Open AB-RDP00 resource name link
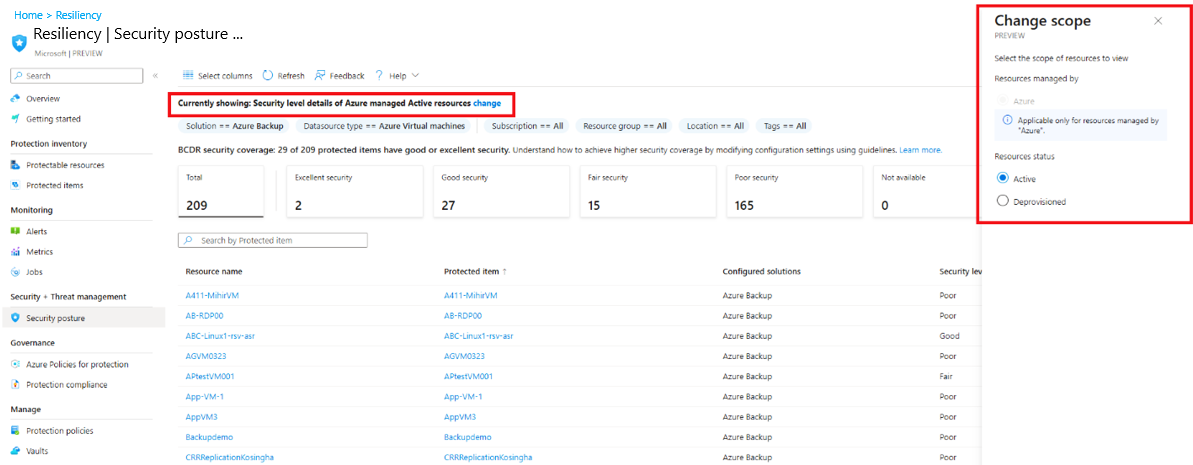This screenshot has height=465, width=1193. [204, 315]
